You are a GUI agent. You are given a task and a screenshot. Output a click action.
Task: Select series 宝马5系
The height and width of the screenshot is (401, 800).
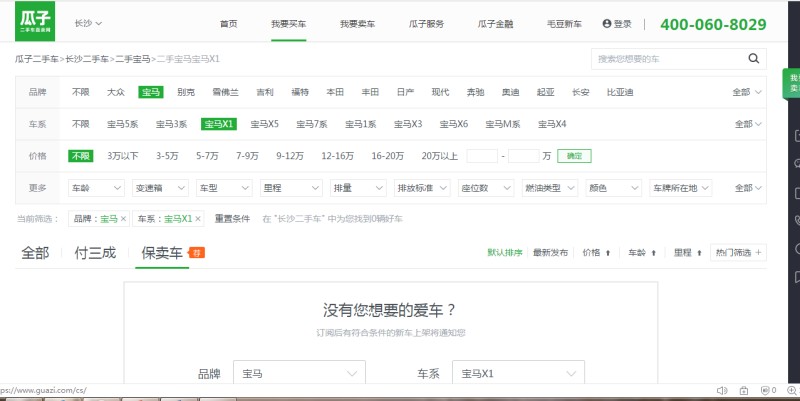coord(122,124)
